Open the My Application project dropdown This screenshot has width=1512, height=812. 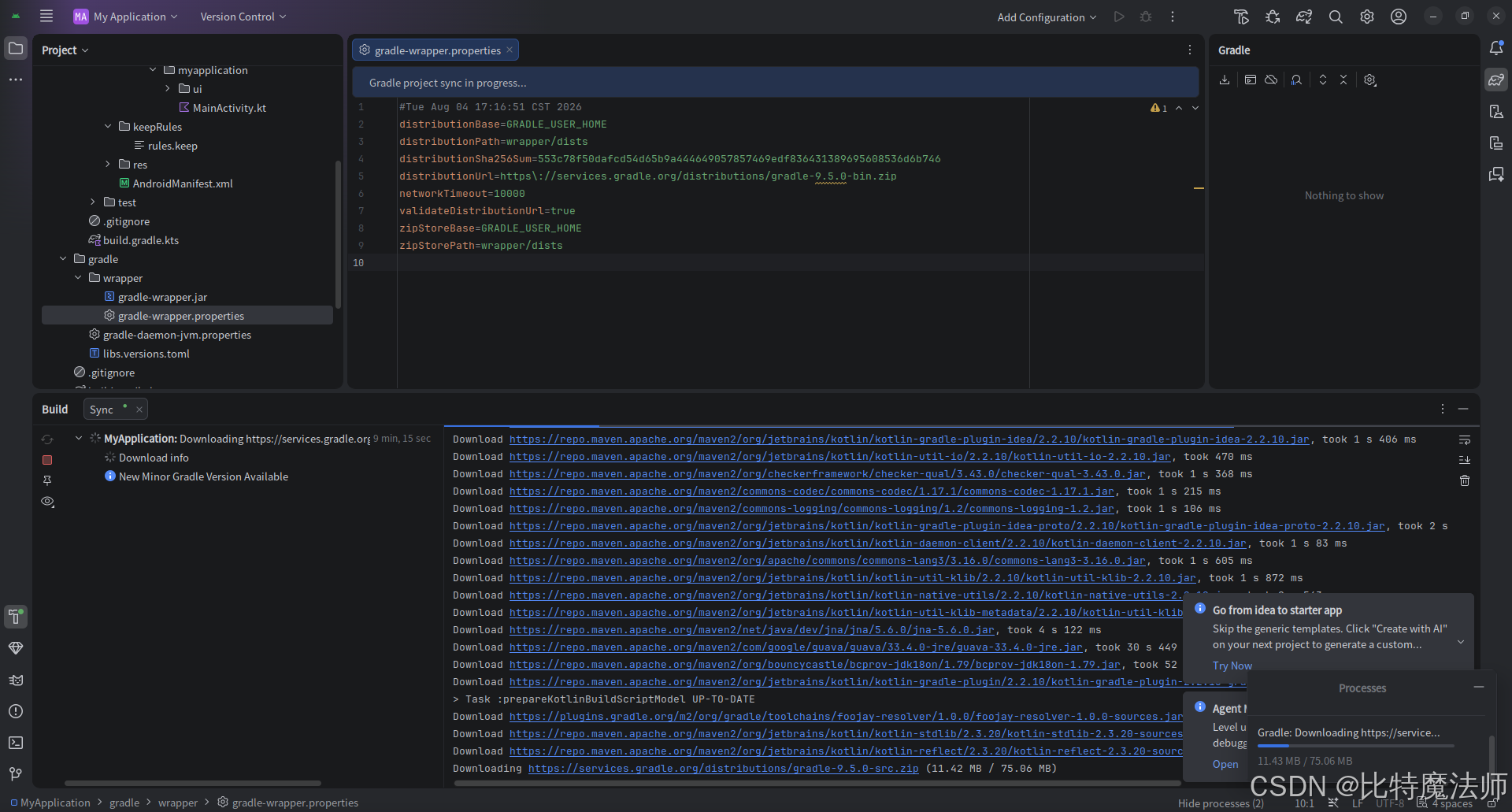(126, 17)
